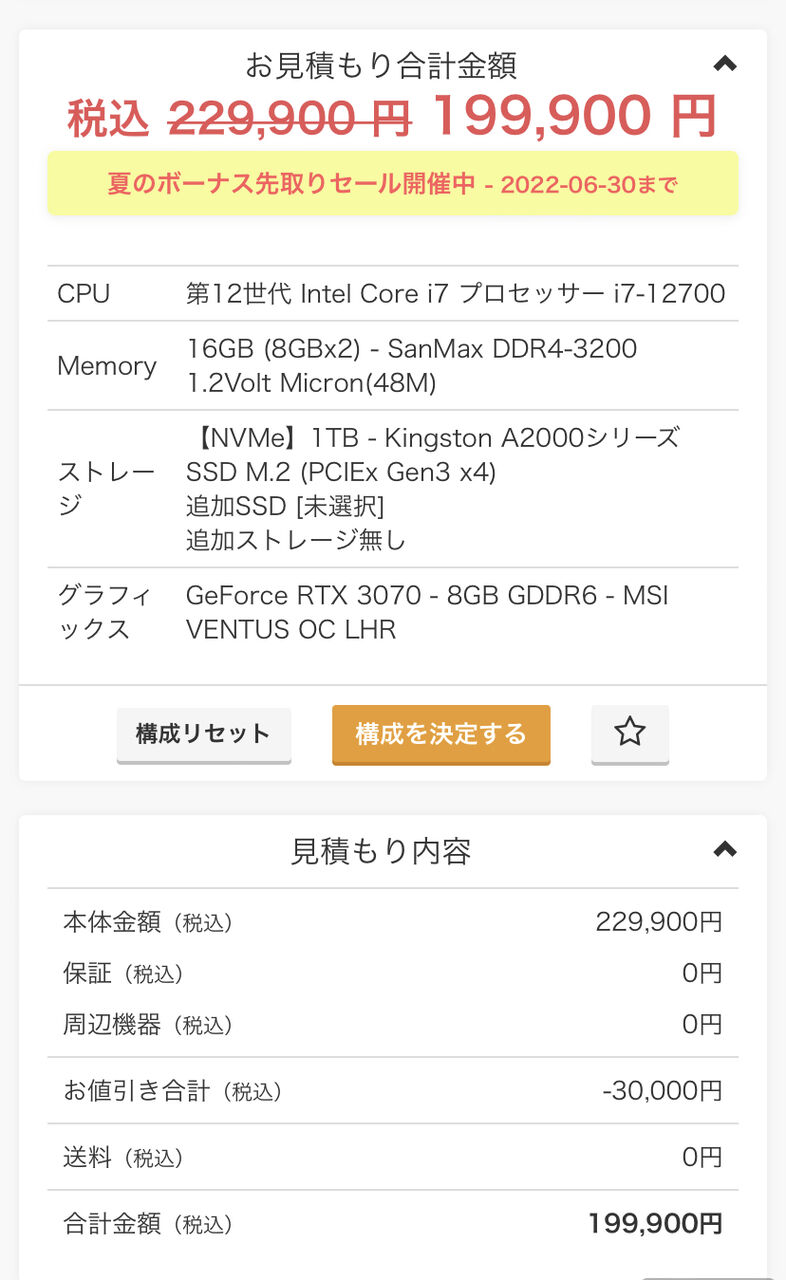This screenshot has width=786, height=1280.
Task: Click the 見積もり内容 heading text
Action: [381, 851]
